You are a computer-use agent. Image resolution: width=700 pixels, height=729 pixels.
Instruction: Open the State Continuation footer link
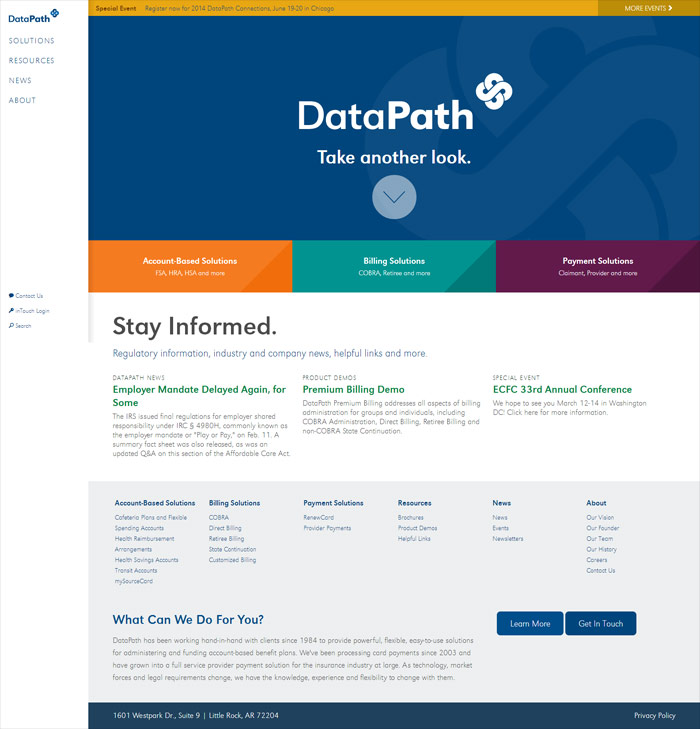coord(232,550)
